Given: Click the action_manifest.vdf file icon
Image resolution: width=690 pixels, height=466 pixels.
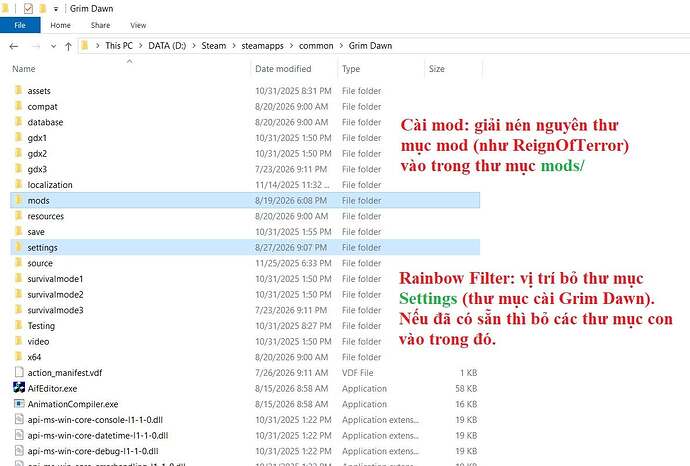Looking at the screenshot, I should coord(19,372).
